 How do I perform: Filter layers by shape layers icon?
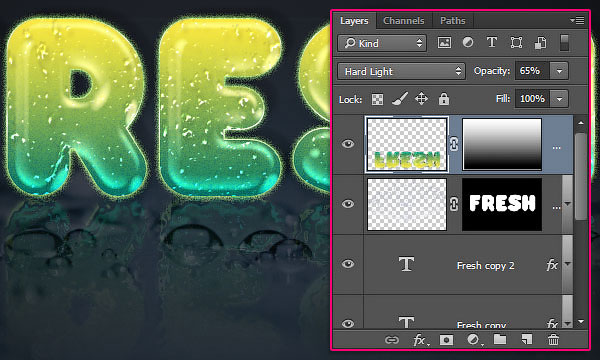[516, 42]
